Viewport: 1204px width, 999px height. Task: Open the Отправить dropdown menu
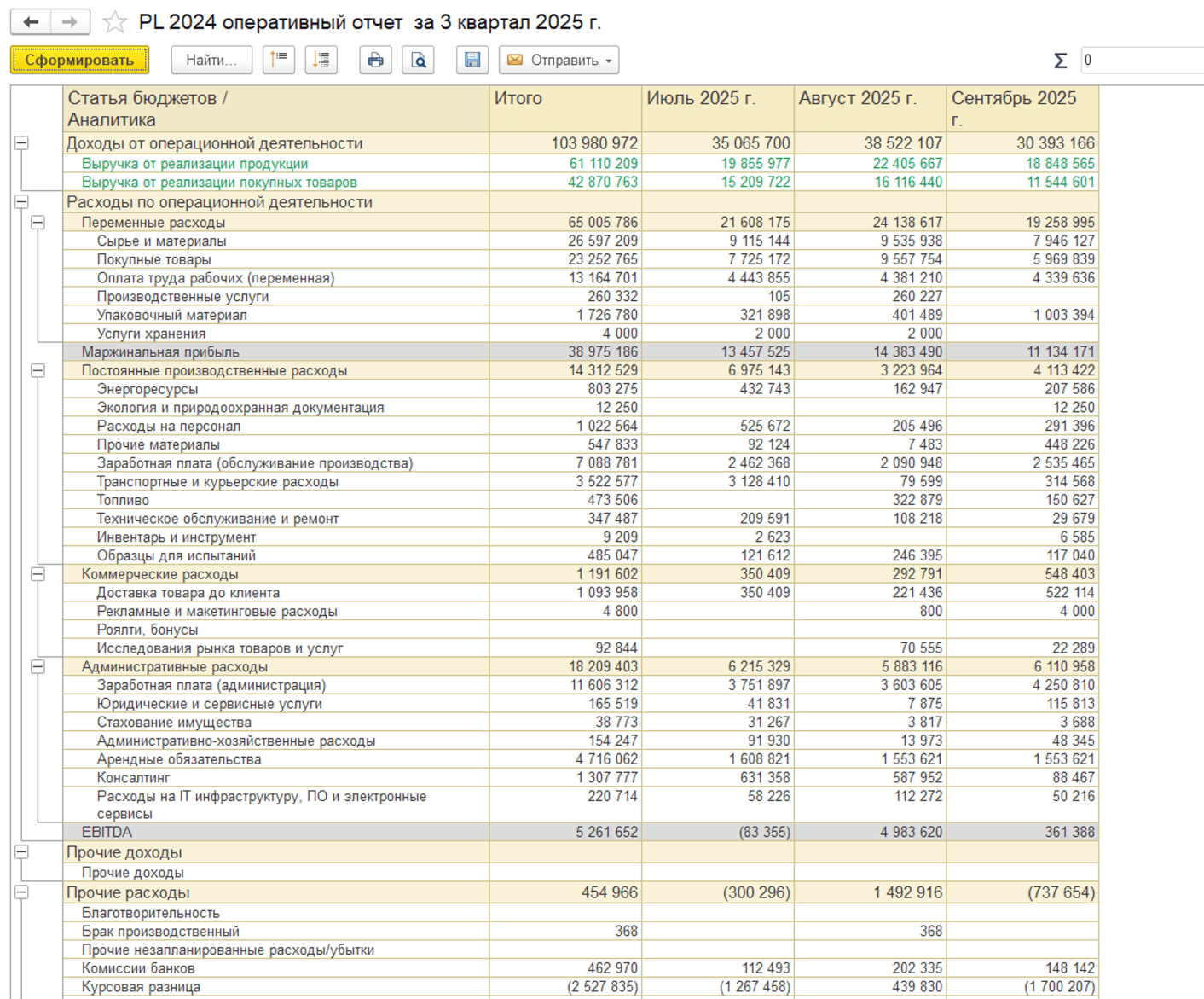click(x=559, y=60)
